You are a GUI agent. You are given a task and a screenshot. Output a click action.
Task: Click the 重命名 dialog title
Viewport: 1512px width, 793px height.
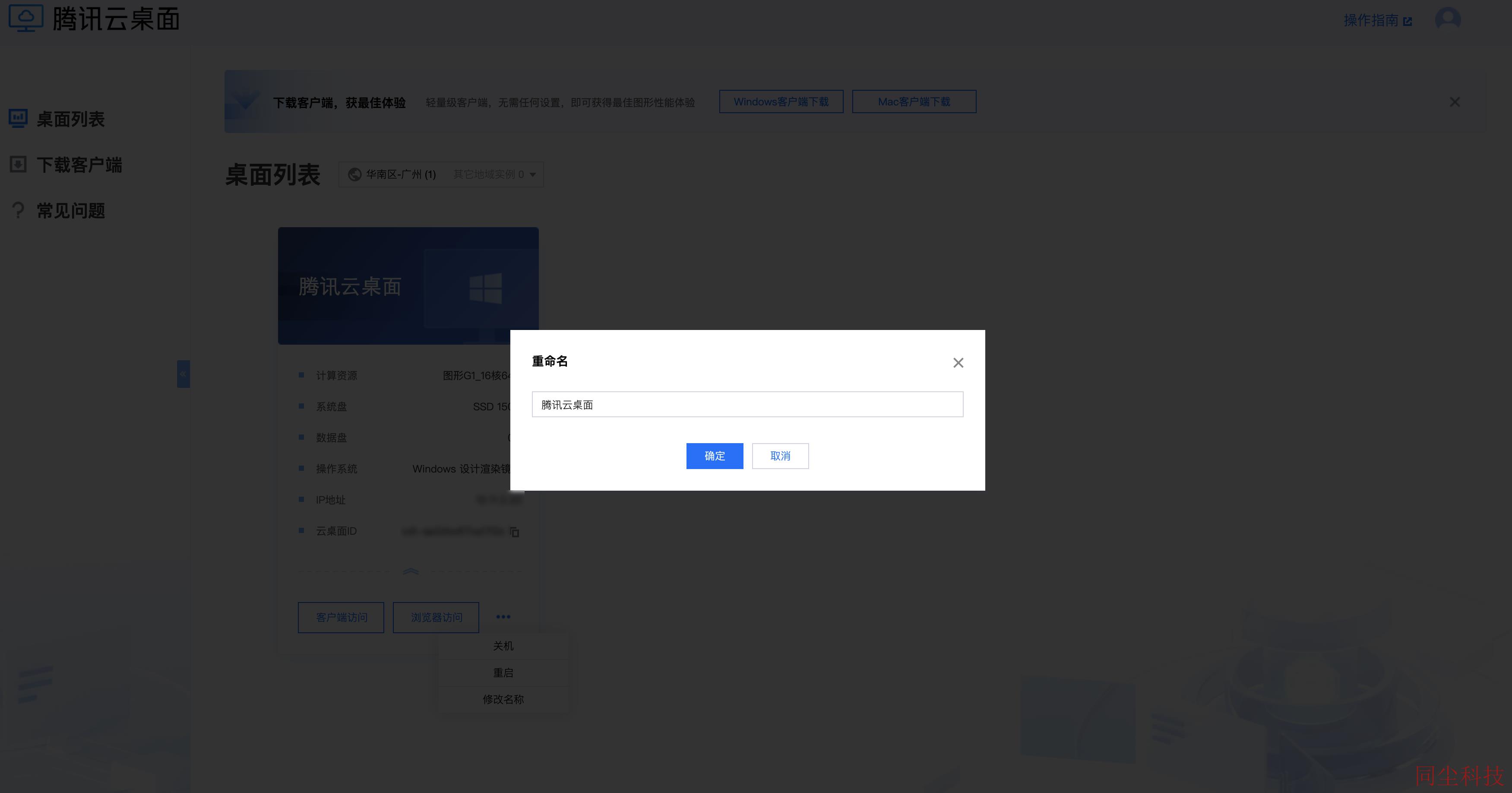tap(549, 362)
